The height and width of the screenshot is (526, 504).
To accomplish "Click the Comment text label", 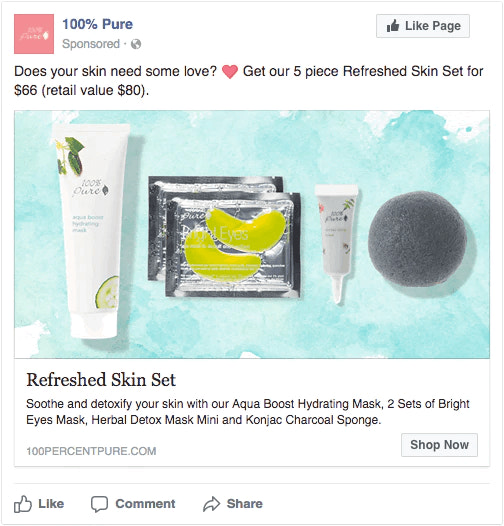I will tap(145, 504).
